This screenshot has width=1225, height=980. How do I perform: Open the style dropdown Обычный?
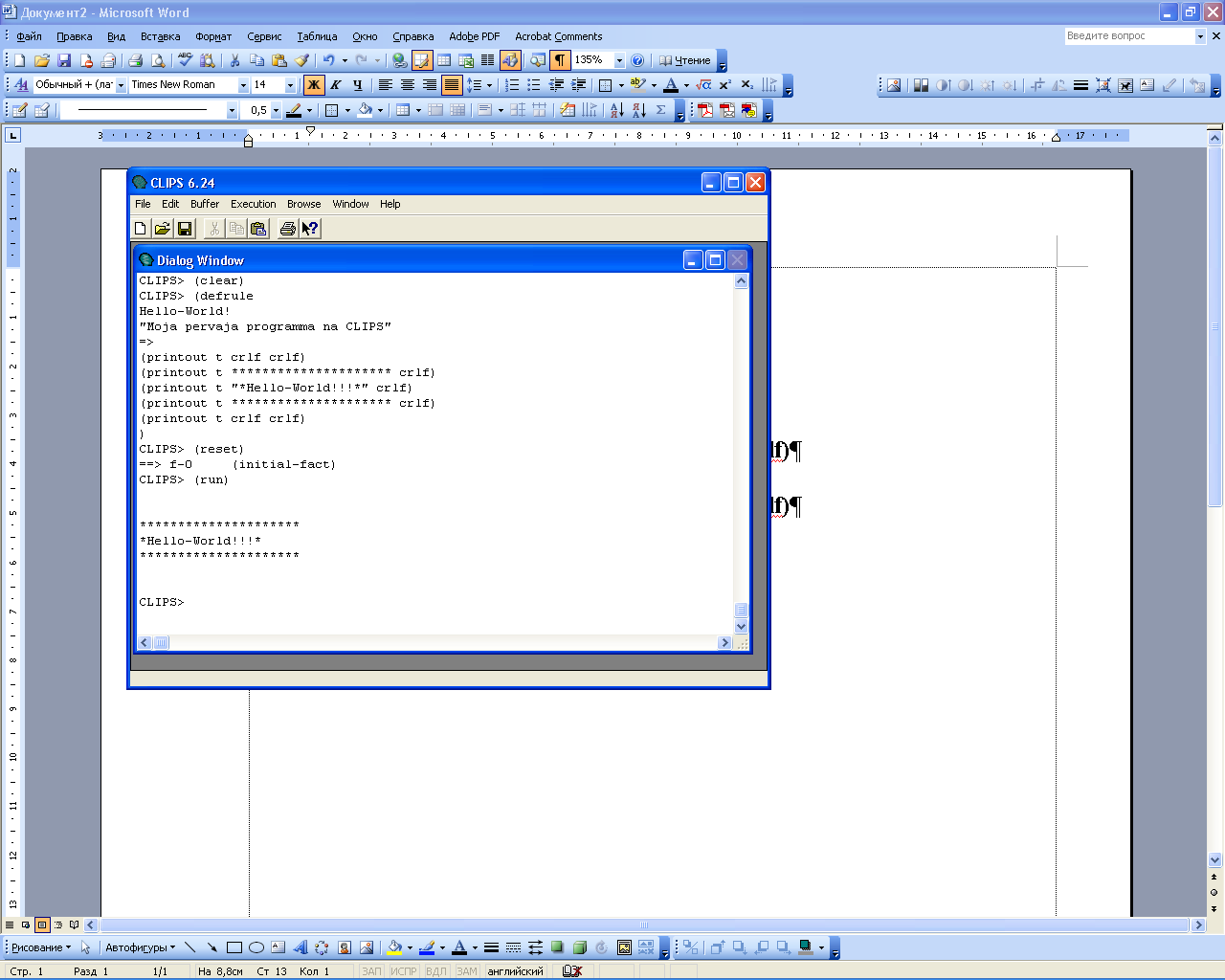tap(121, 85)
